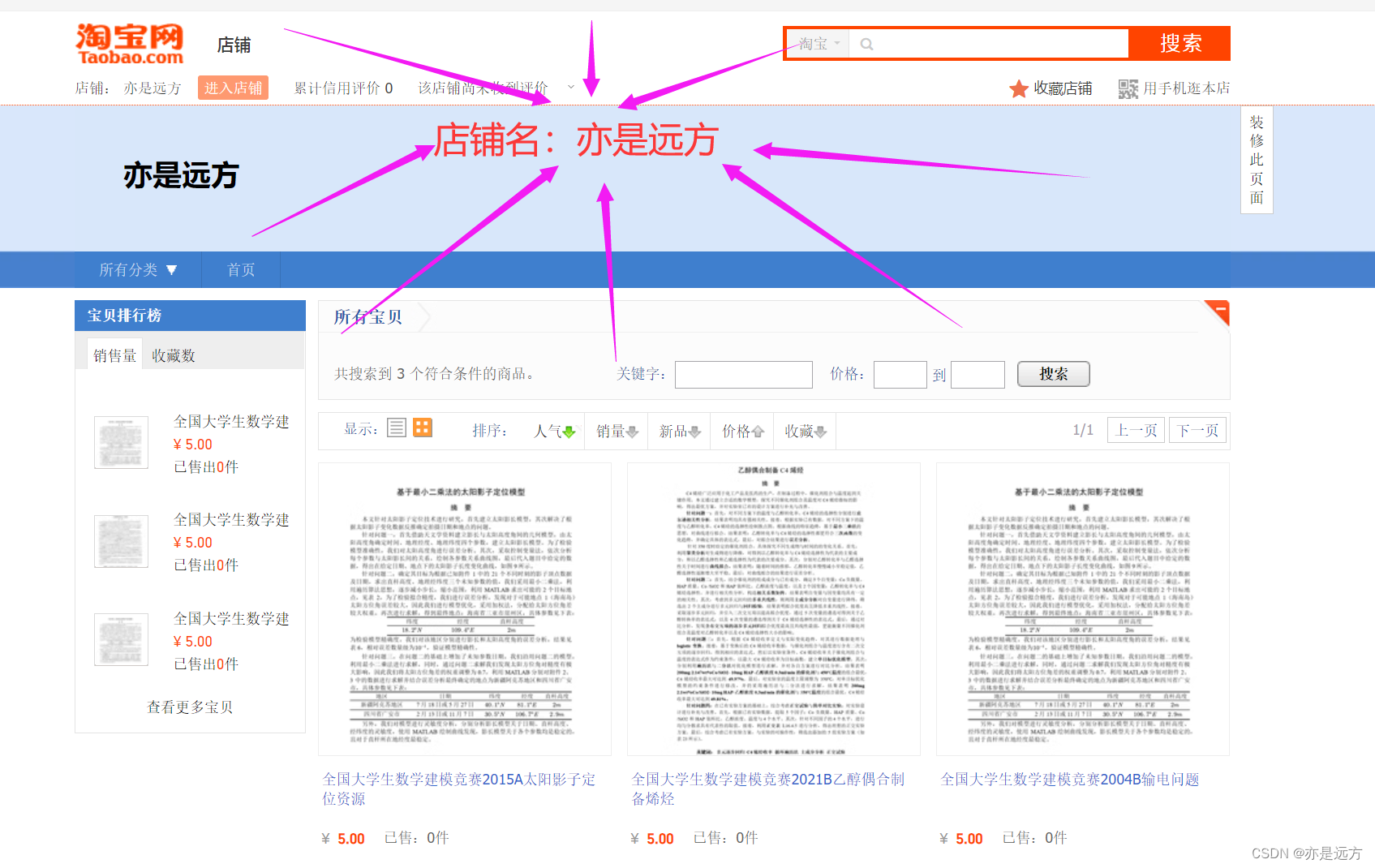Open the 2004B输电问题 product image
This screenshot has width=1375, height=868.
coord(1083,609)
